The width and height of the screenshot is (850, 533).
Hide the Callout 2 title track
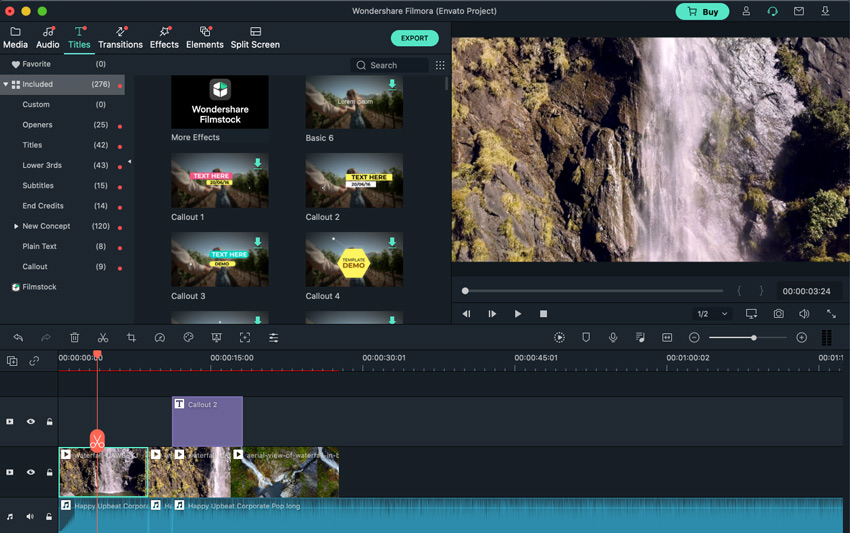click(31, 421)
